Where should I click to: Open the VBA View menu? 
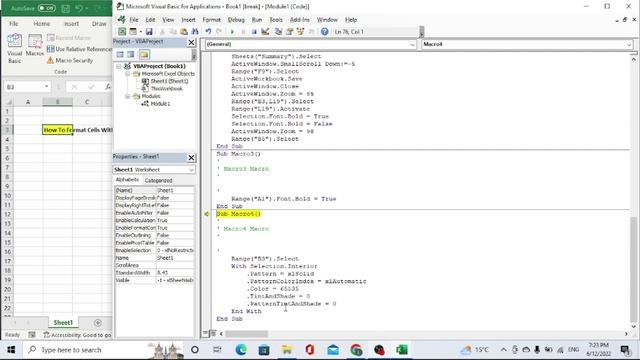(x=168, y=20)
